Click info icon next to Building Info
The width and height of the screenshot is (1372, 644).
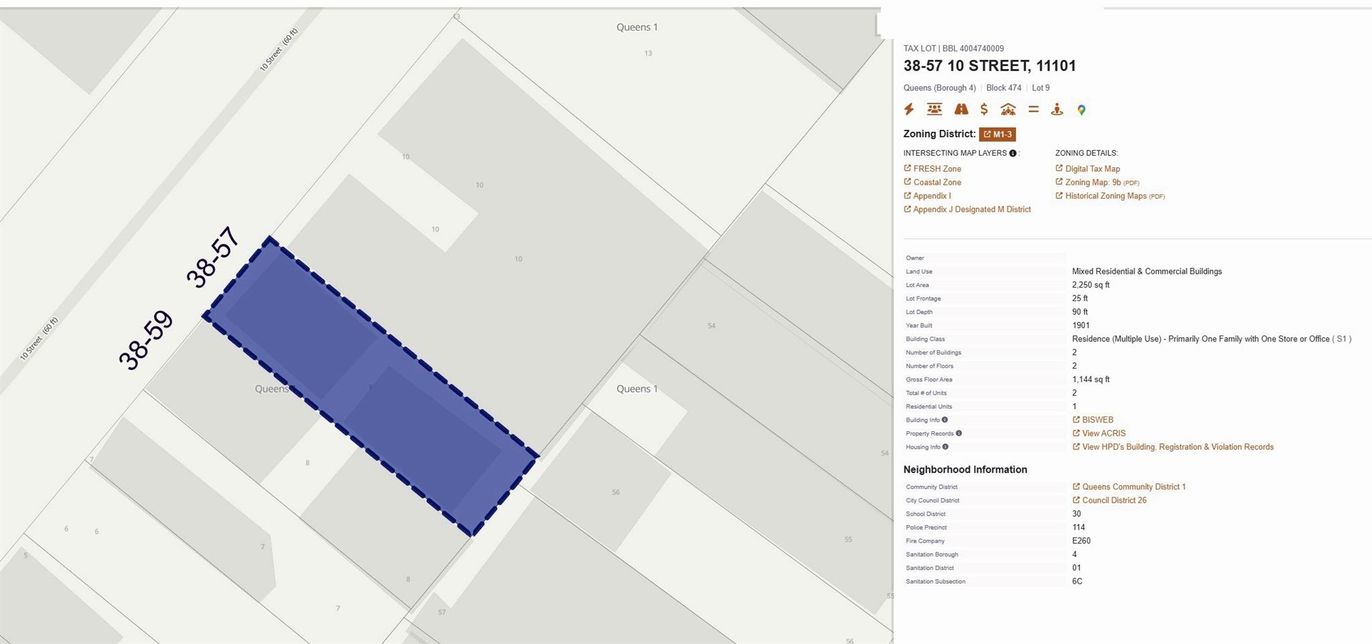(945, 420)
